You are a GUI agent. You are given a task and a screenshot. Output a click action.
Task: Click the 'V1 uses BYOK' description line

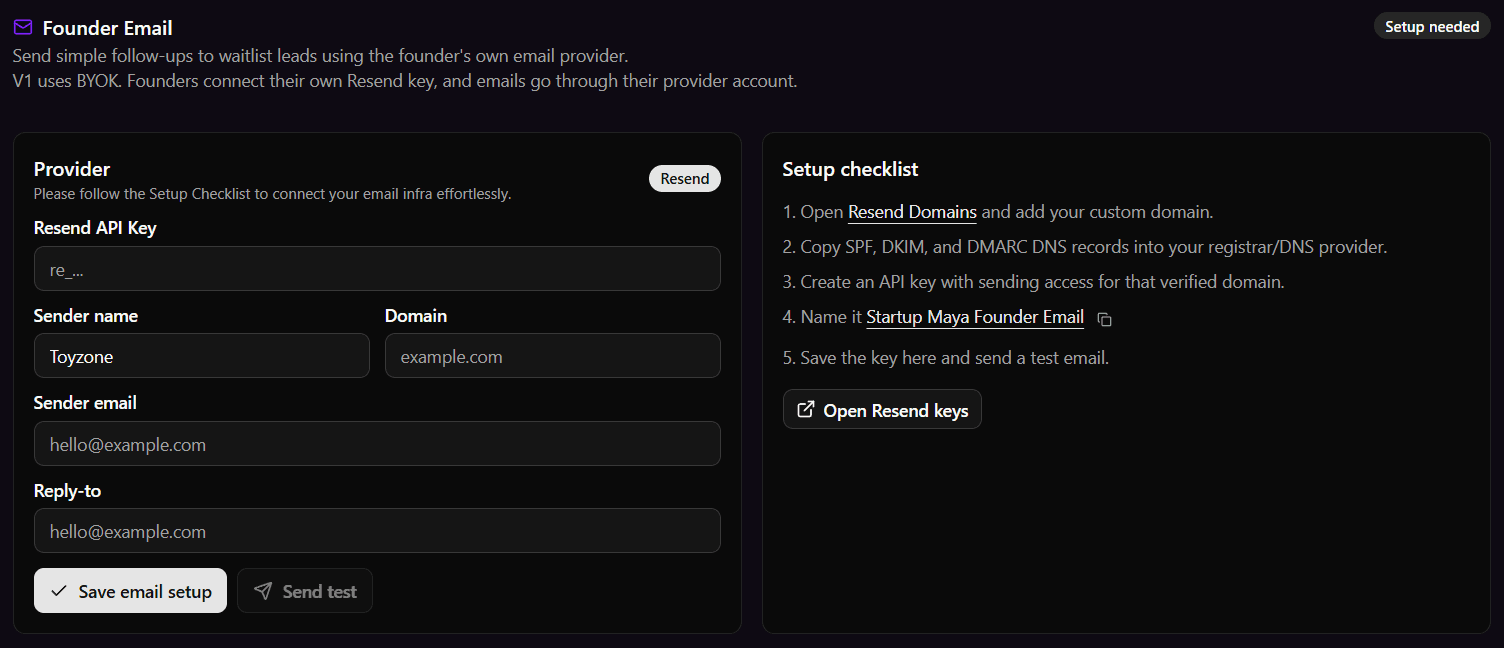(x=405, y=81)
